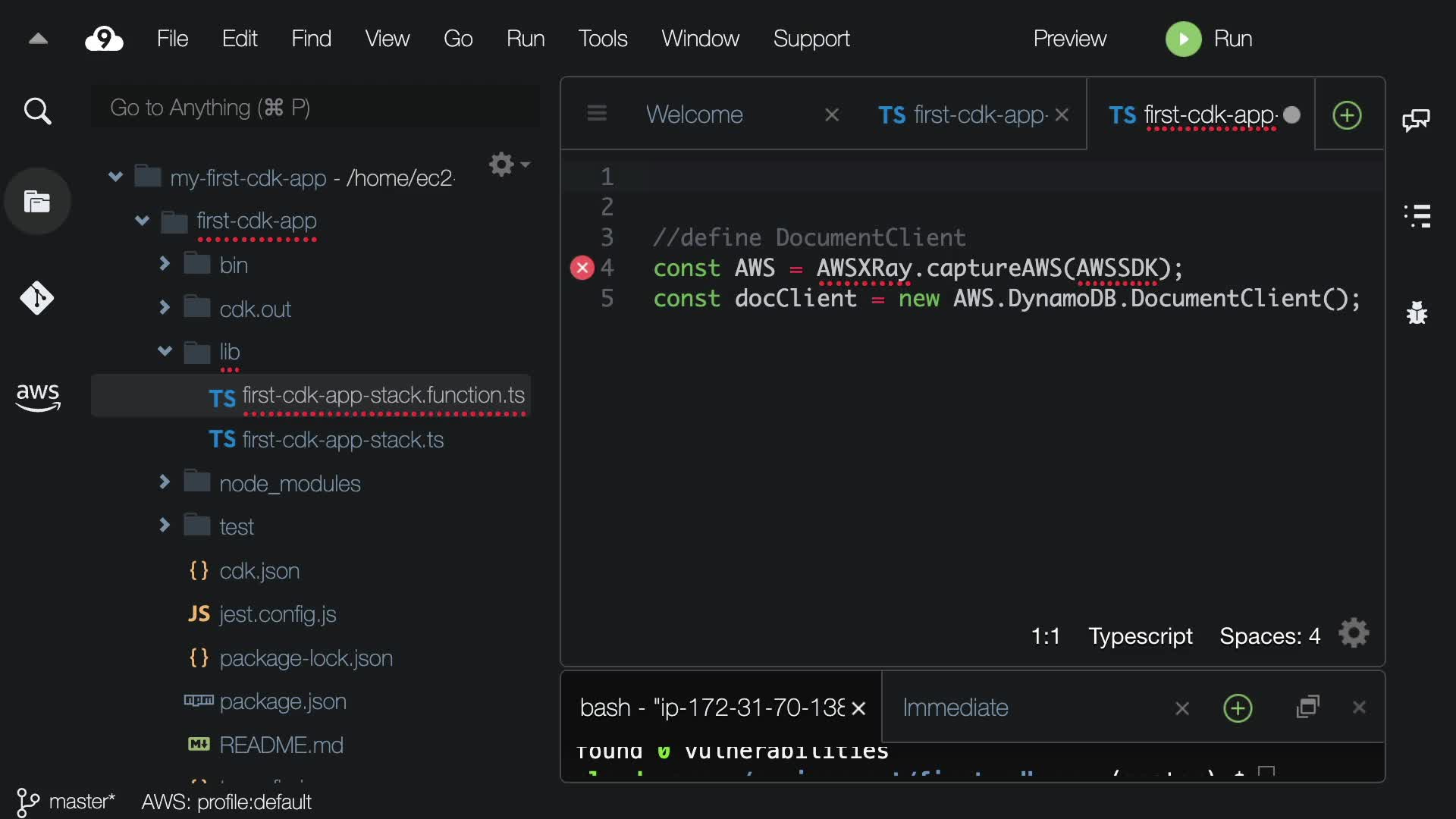Open editor preferences gear in status bar
Screen dimensions: 1456x819
coord(1354,634)
